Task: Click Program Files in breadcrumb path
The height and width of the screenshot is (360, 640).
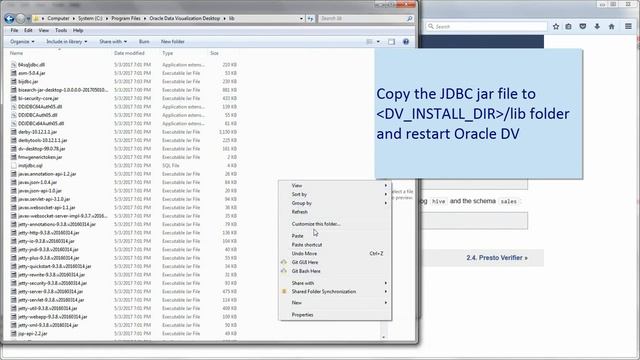Action: coord(126,18)
